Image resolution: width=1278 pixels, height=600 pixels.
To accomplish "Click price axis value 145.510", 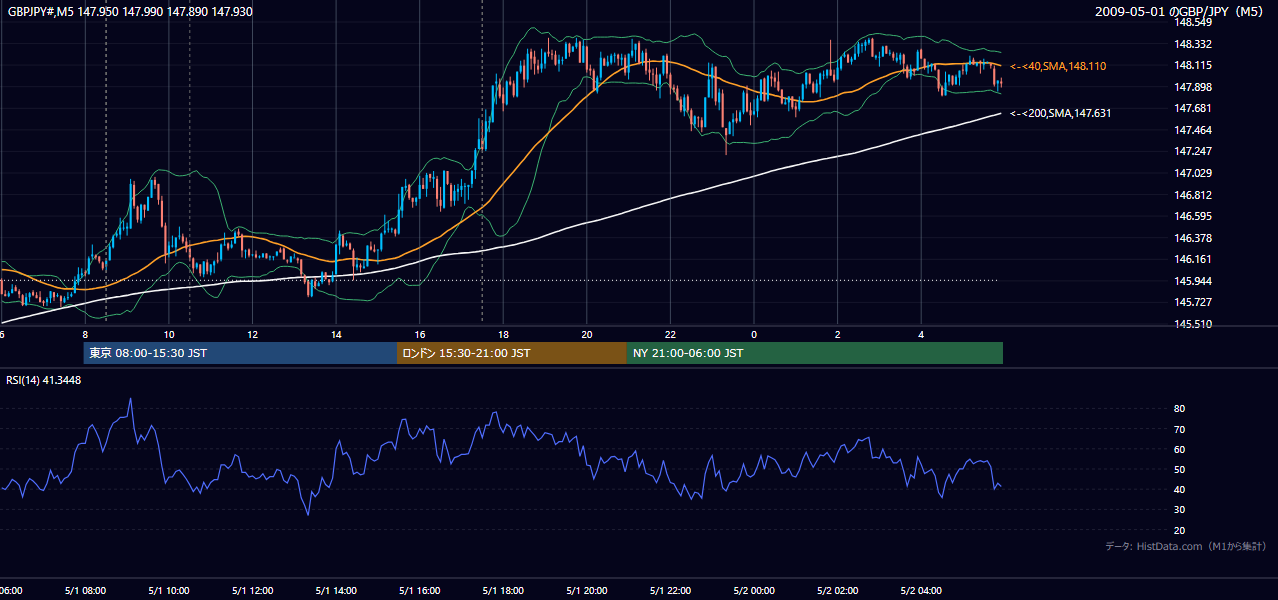I will [x=1193, y=324].
